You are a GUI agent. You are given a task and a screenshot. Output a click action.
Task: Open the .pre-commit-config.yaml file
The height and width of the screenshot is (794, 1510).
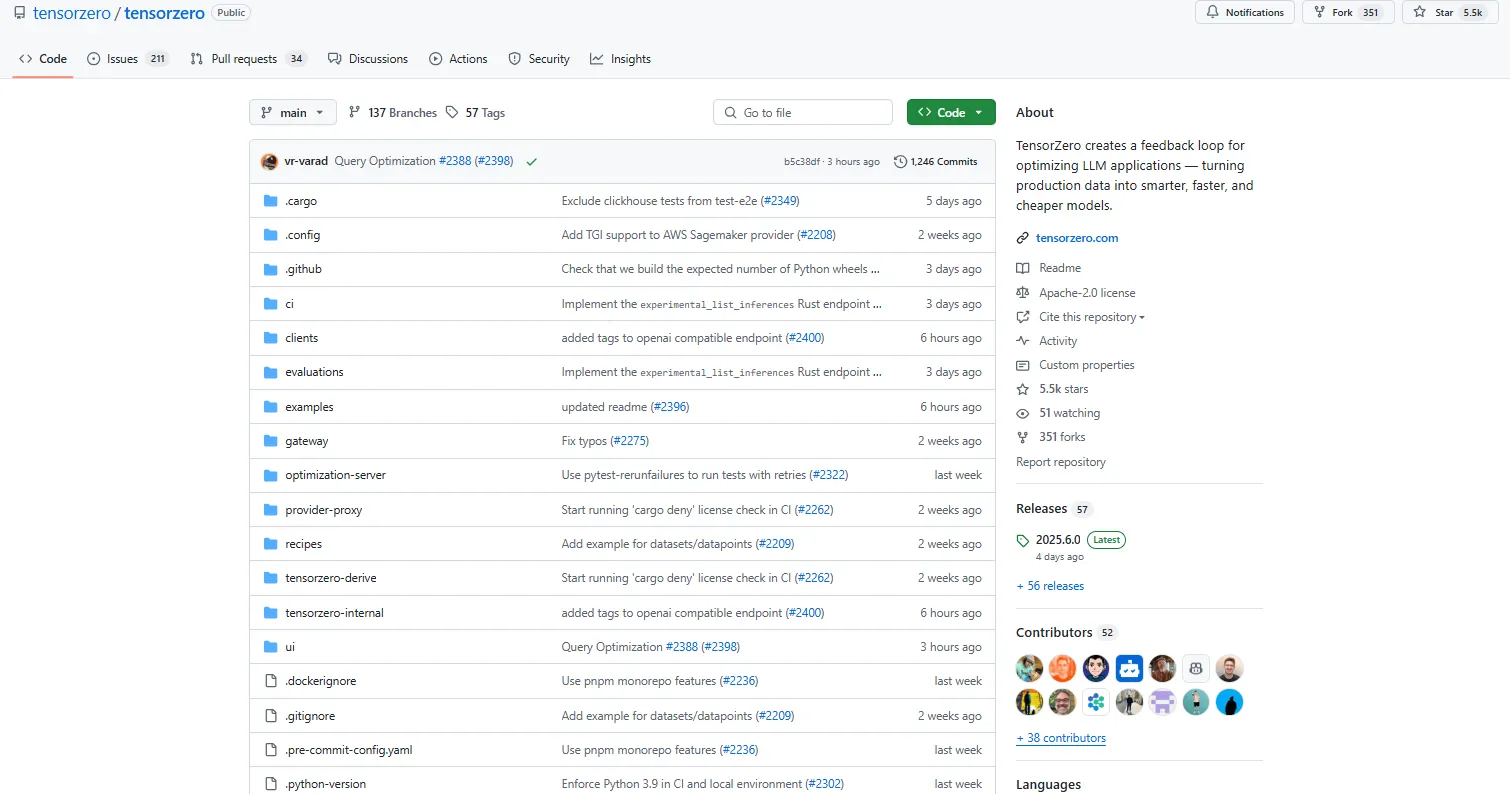point(348,750)
